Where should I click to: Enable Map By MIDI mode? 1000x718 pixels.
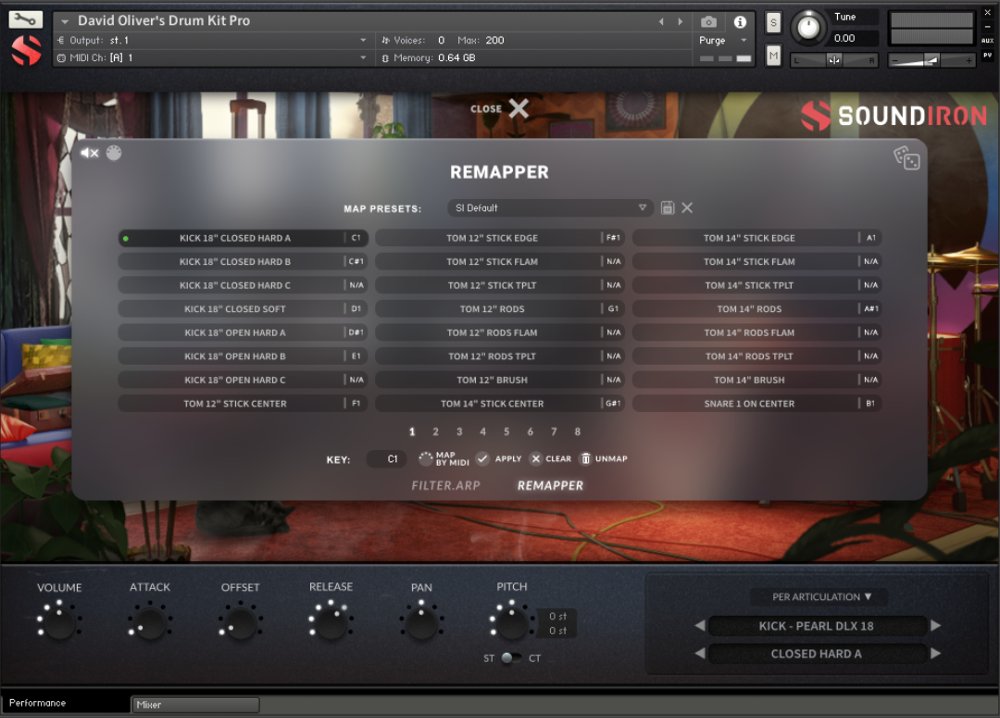click(x=424, y=459)
